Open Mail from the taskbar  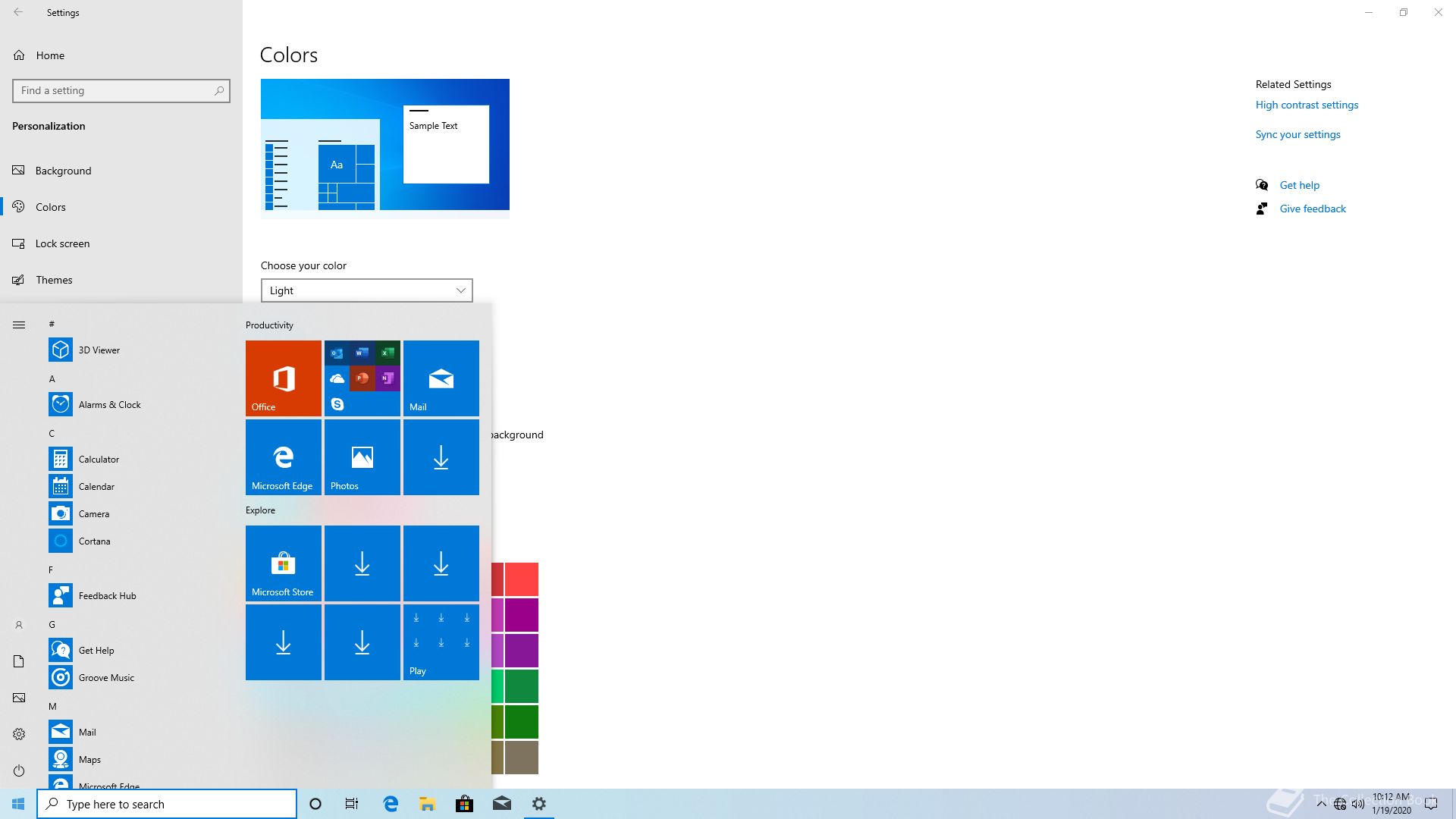pos(501,804)
